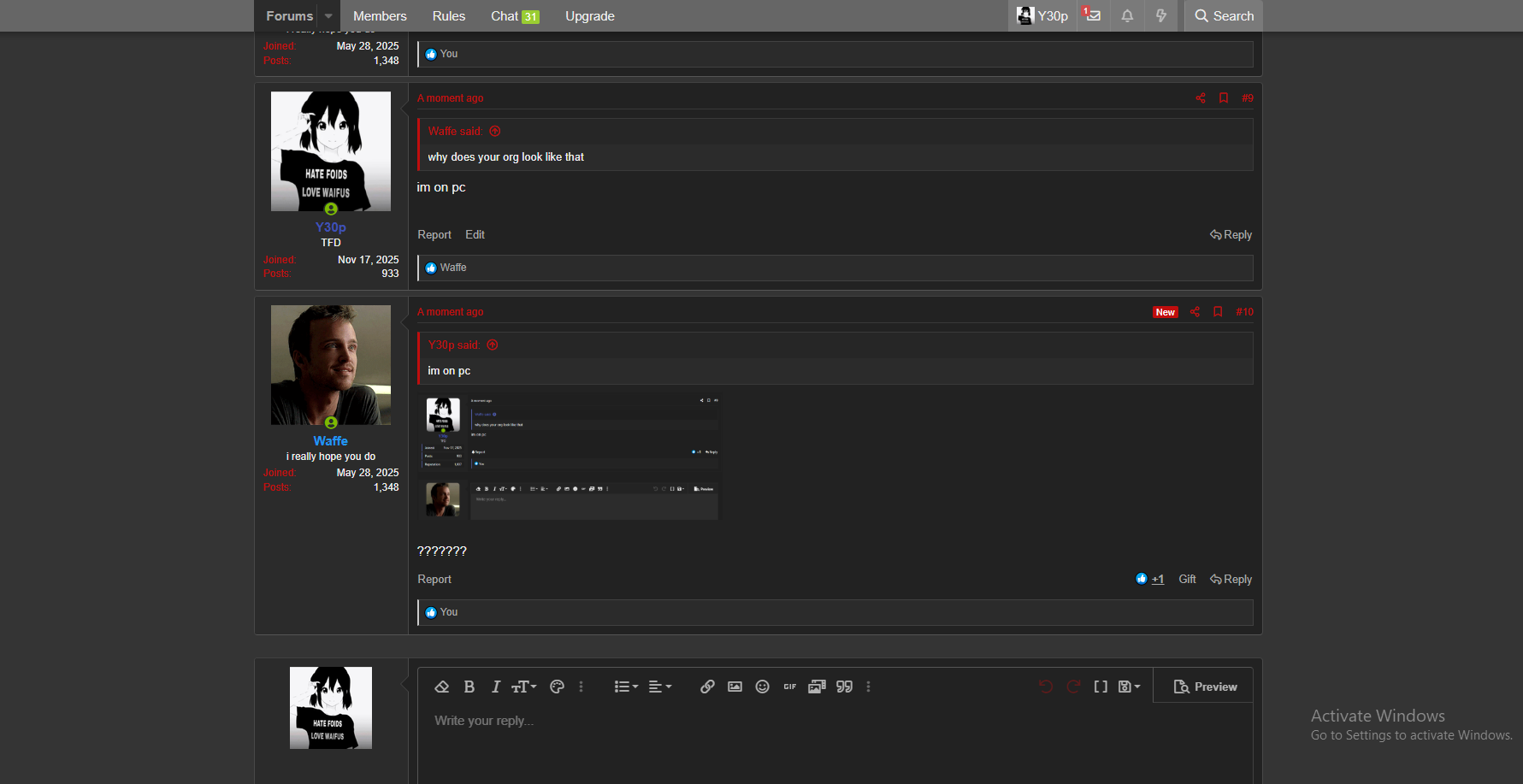1523x784 pixels.
Task: Toggle bold formatting in reply editor
Action: click(x=469, y=687)
